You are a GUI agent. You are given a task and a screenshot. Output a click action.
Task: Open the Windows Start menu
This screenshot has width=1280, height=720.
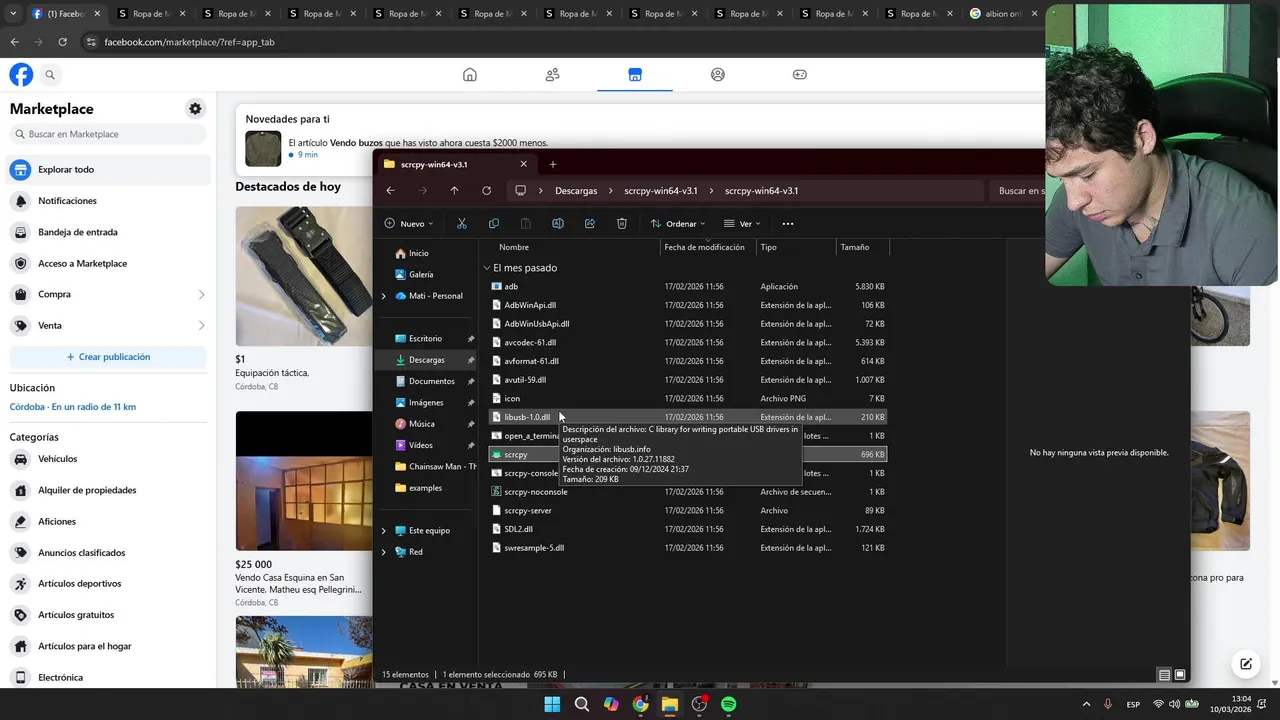[552, 705]
